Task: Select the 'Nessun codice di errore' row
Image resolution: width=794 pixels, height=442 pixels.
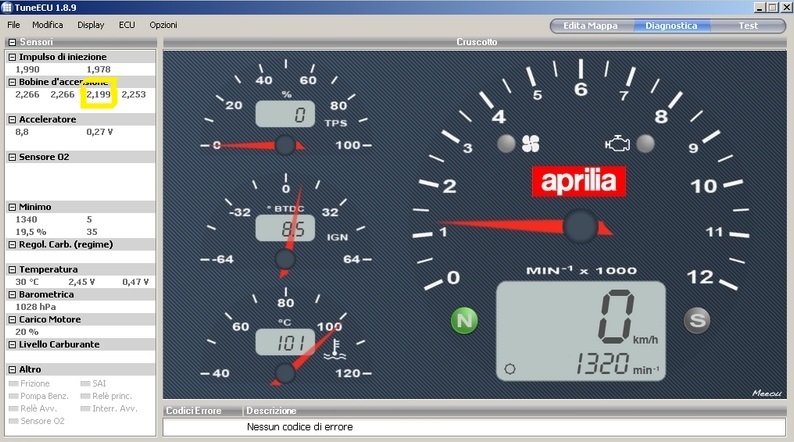Action: (x=474, y=427)
